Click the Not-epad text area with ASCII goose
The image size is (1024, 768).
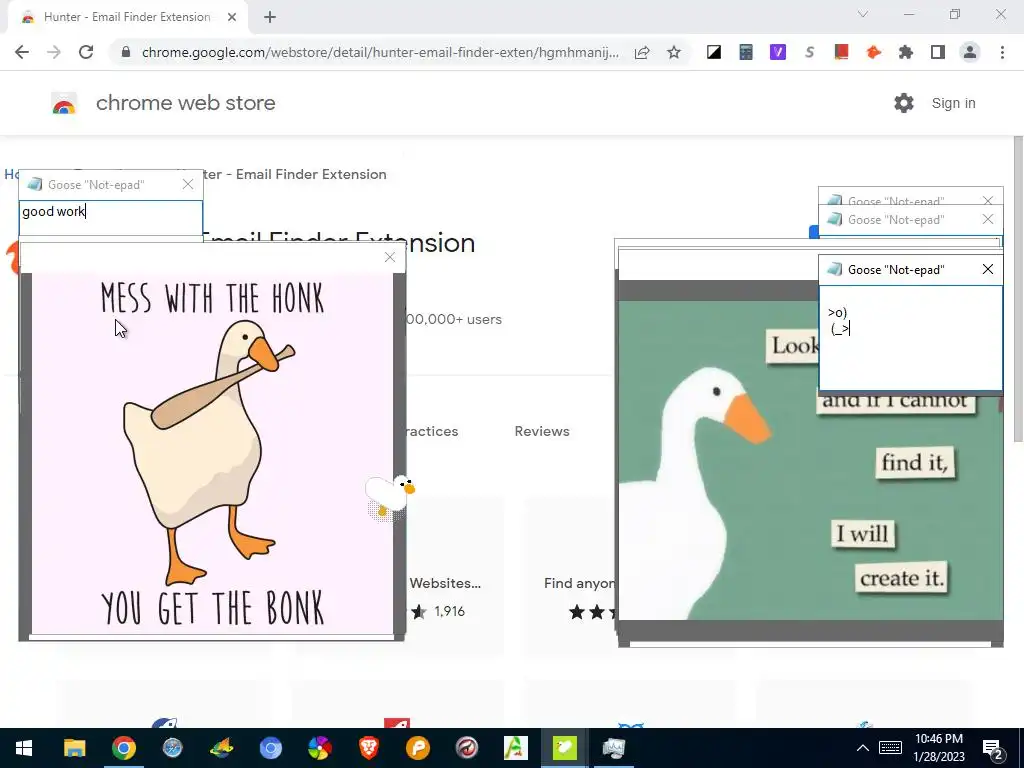coord(911,338)
